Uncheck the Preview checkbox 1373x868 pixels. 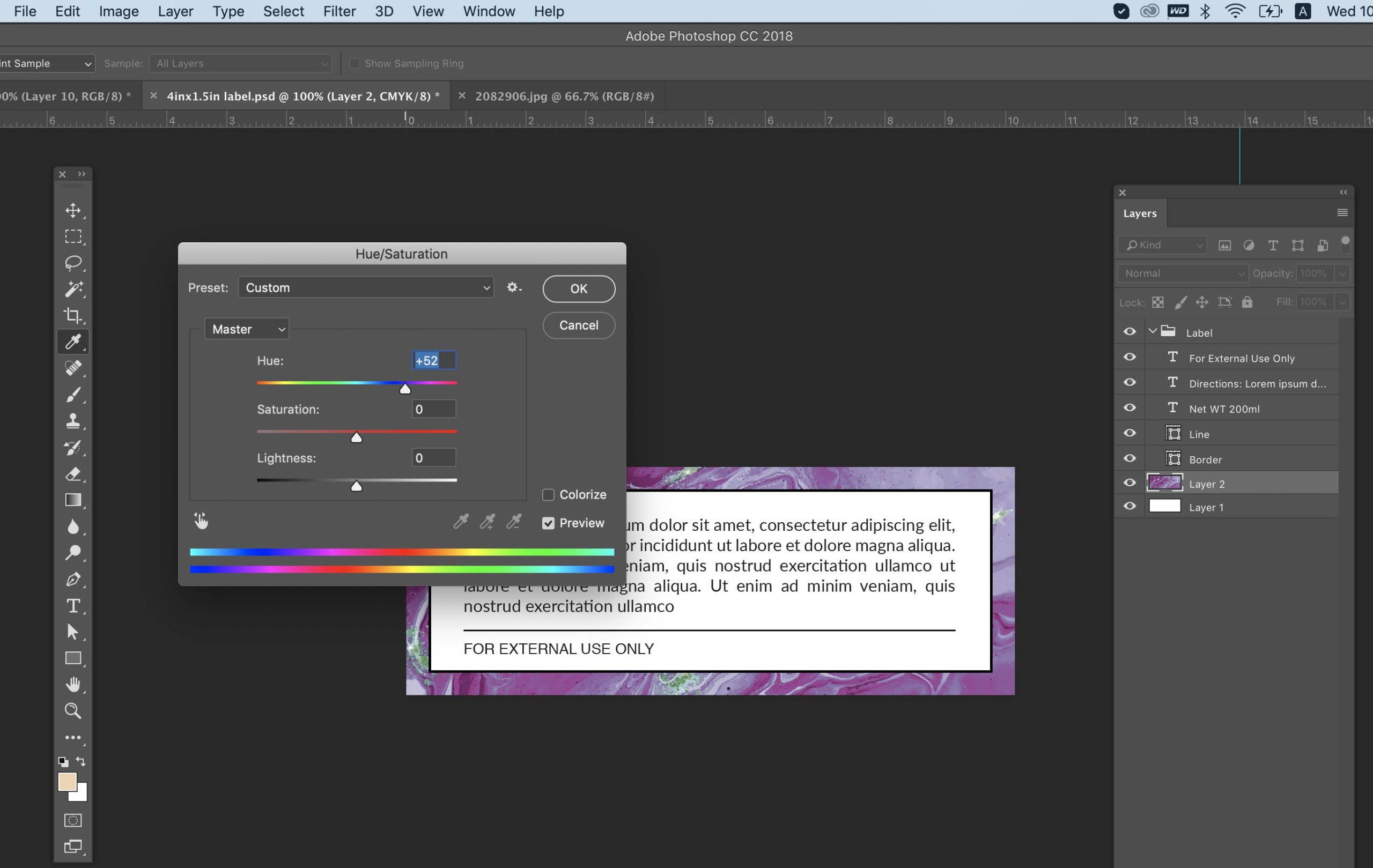point(548,523)
